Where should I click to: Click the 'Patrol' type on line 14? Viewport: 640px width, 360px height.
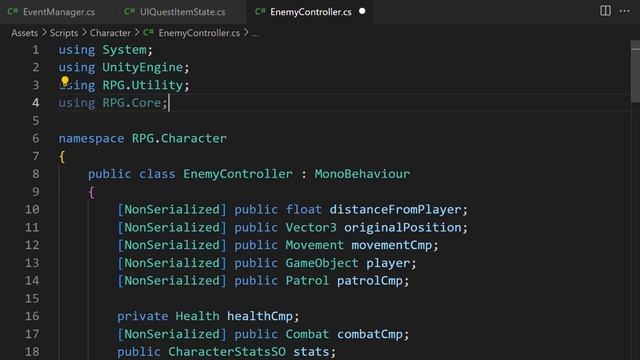(x=307, y=280)
